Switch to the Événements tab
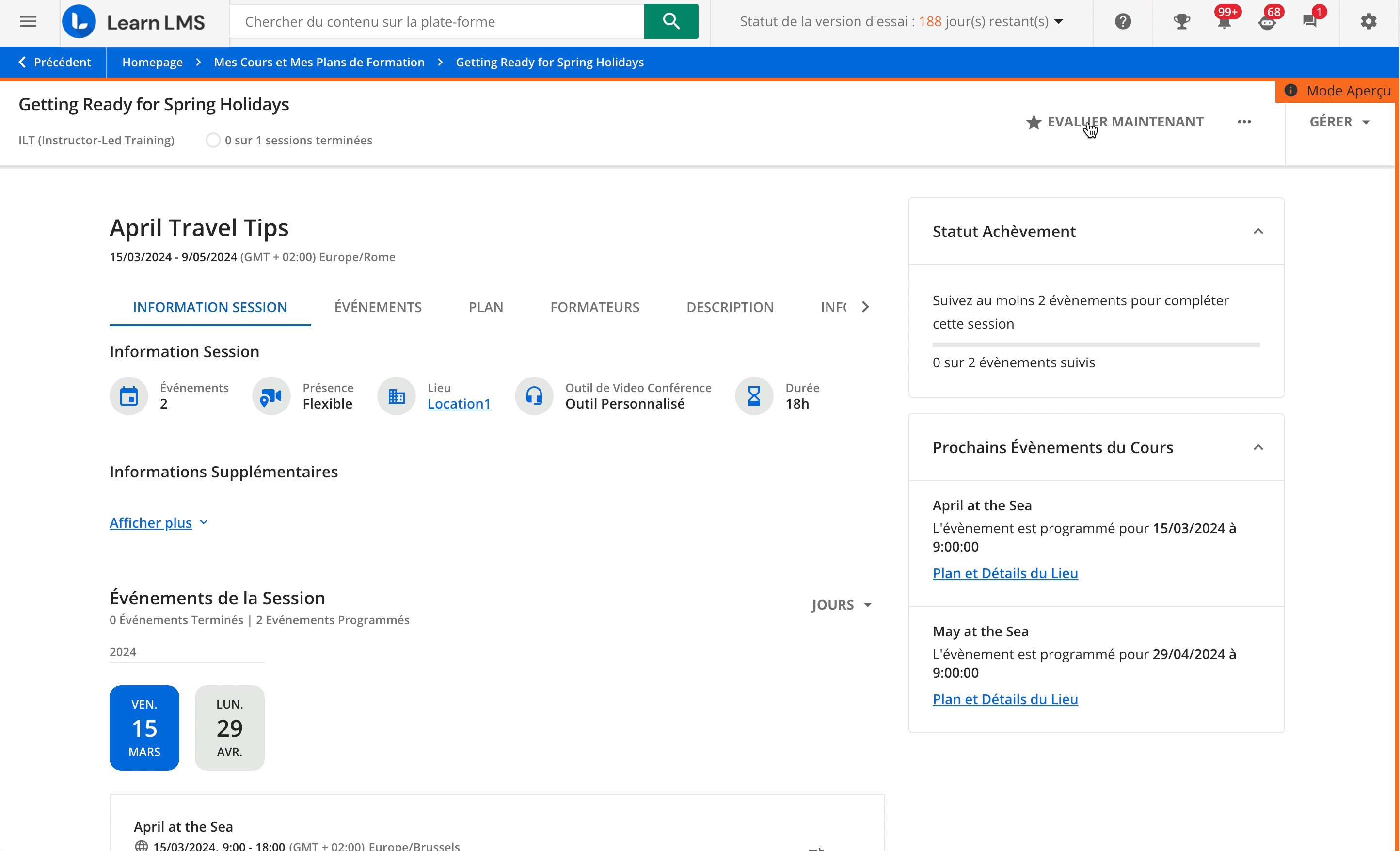Image resolution: width=1400 pixels, height=851 pixels. tap(378, 307)
